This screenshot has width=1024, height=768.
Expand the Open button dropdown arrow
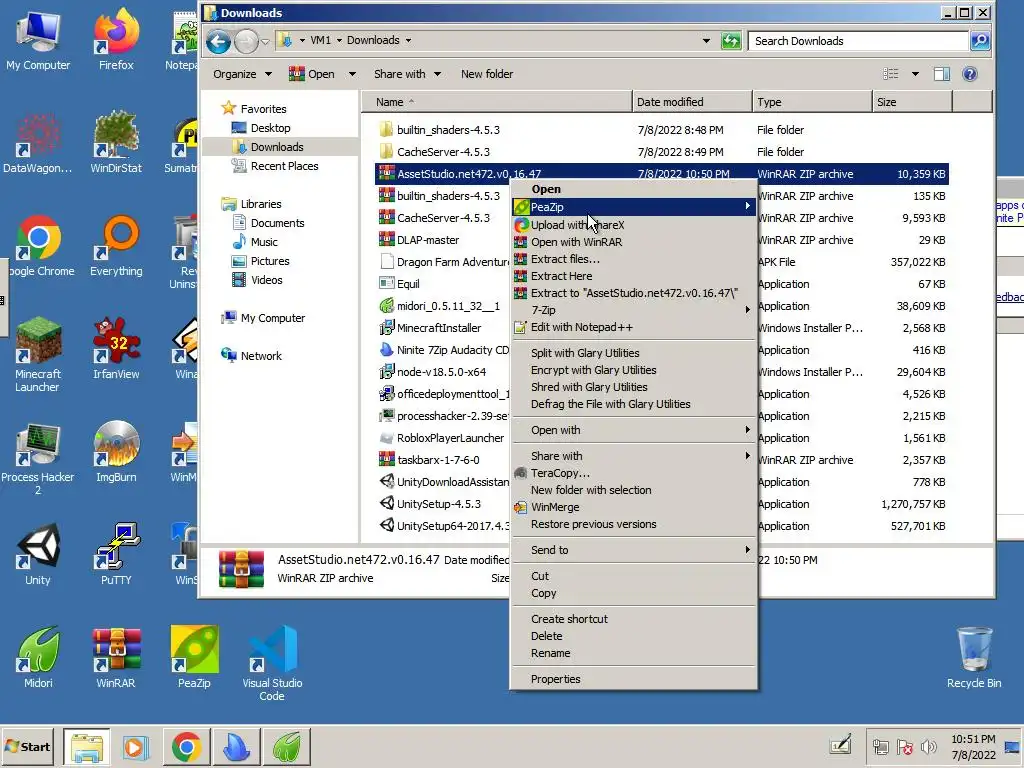click(352, 74)
